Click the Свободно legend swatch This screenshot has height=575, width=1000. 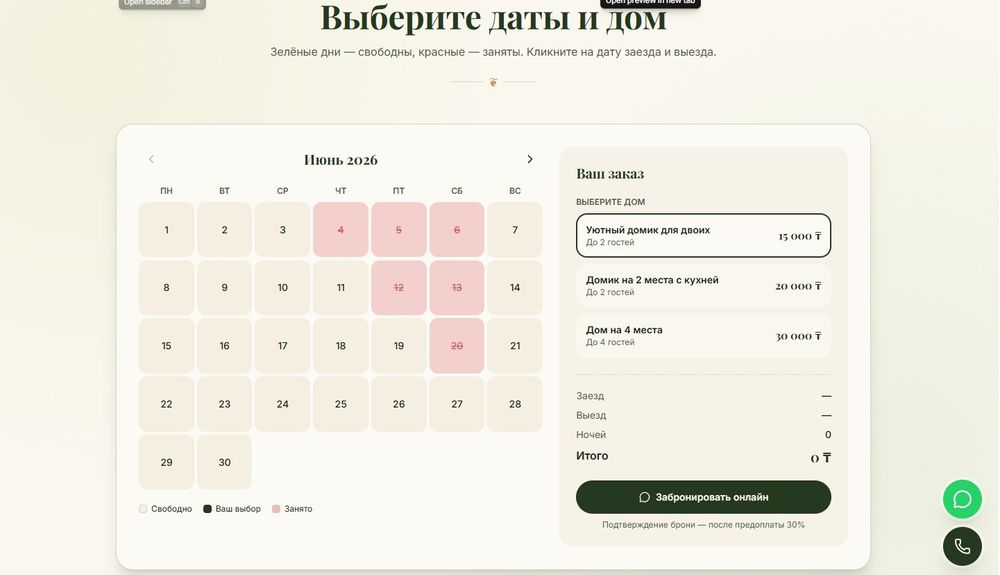[143, 509]
